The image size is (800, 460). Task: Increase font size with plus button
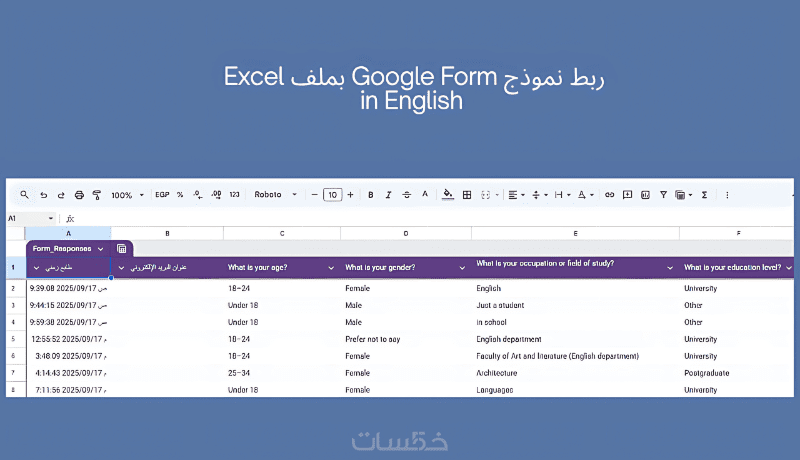tap(351, 195)
